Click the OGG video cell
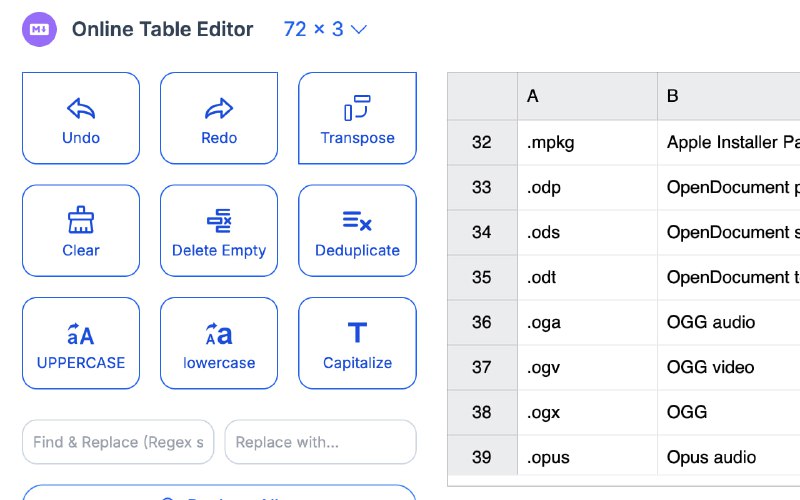 tap(728, 368)
